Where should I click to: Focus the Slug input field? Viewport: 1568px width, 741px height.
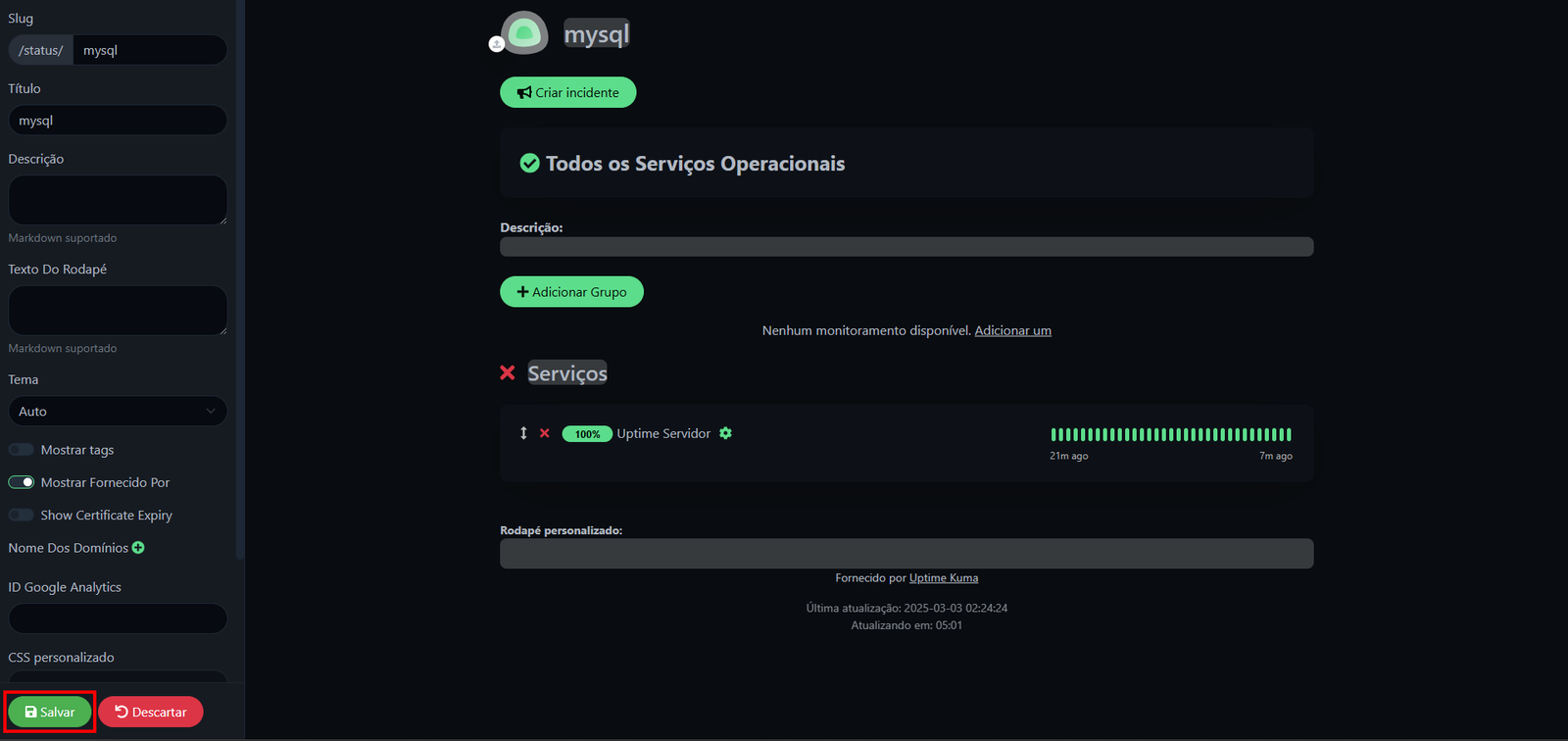pyautogui.click(x=149, y=50)
